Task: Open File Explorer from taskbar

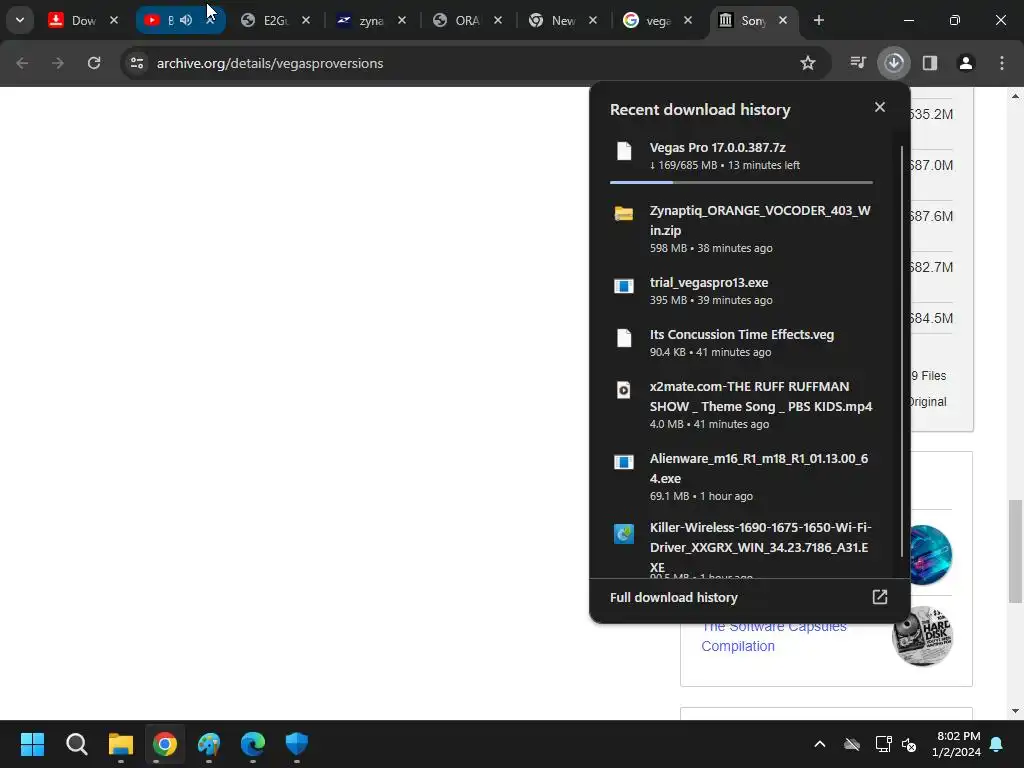Action: 121,744
